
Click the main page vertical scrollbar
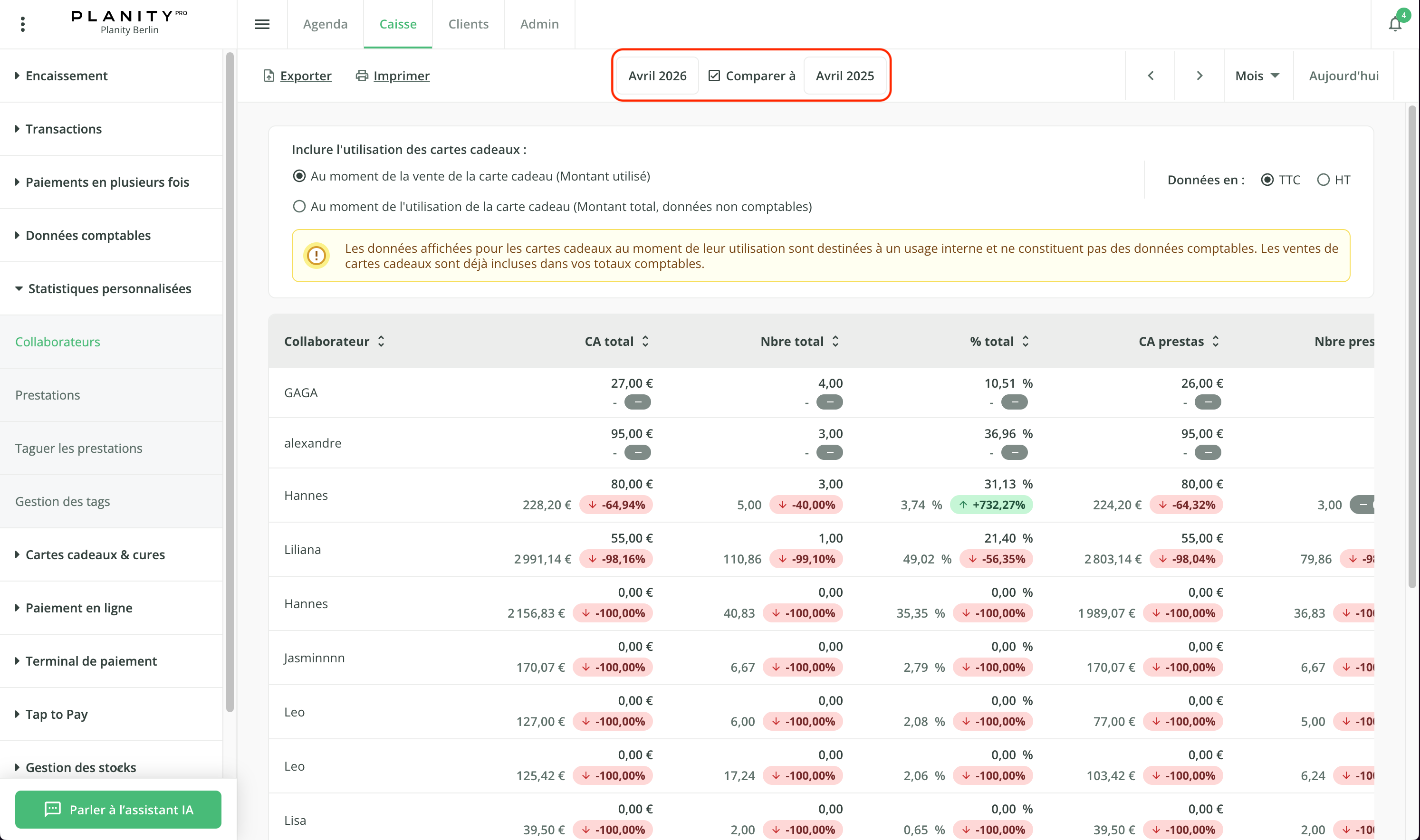(1412, 346)
